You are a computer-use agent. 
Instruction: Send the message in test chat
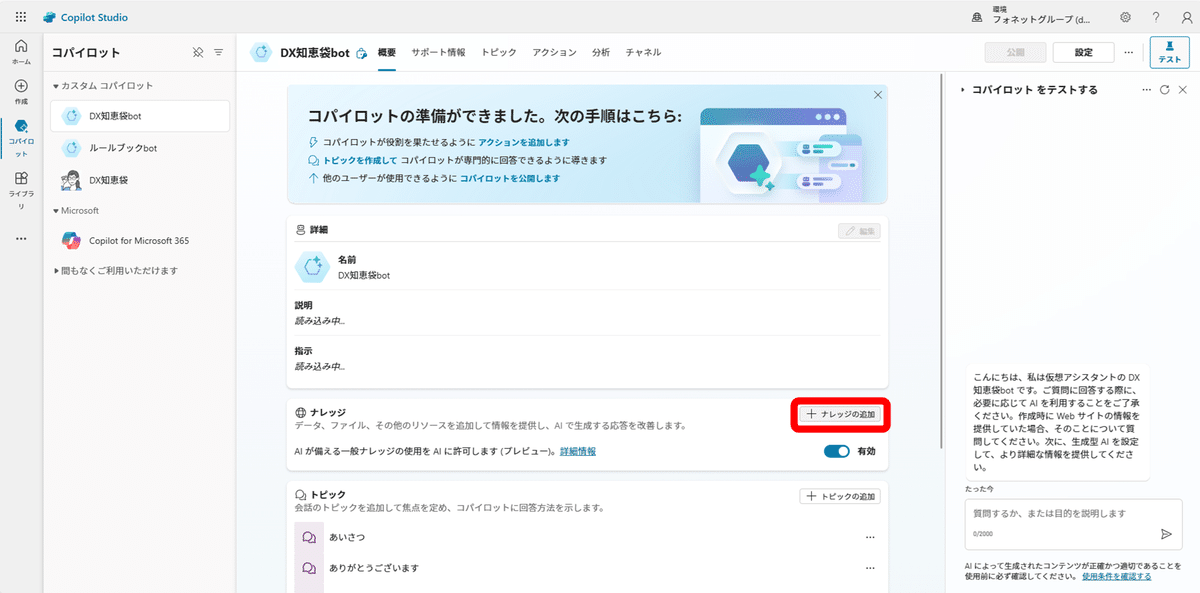[1166, 534]
